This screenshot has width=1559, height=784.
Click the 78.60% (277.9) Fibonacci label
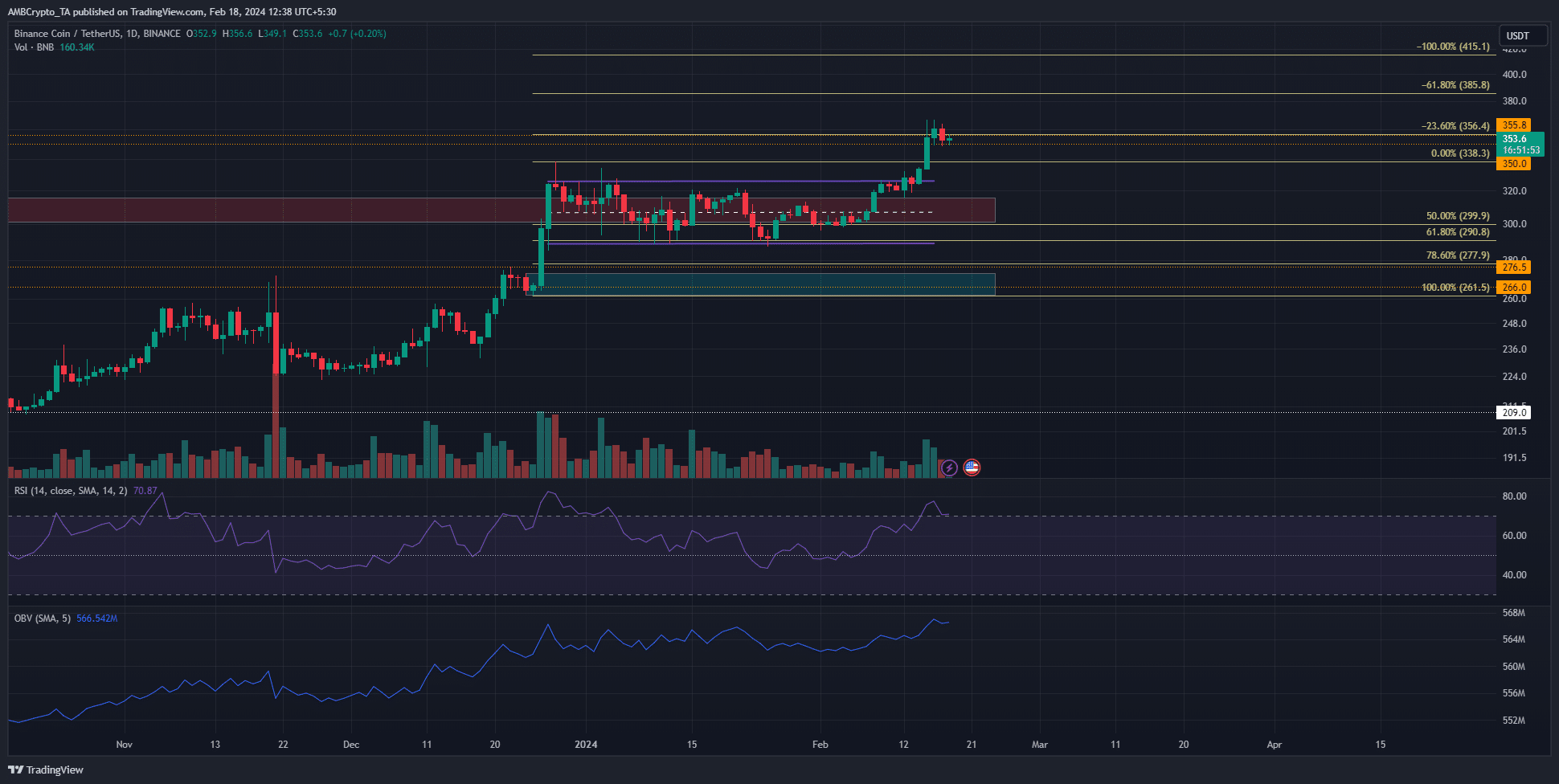point(1458,255)
